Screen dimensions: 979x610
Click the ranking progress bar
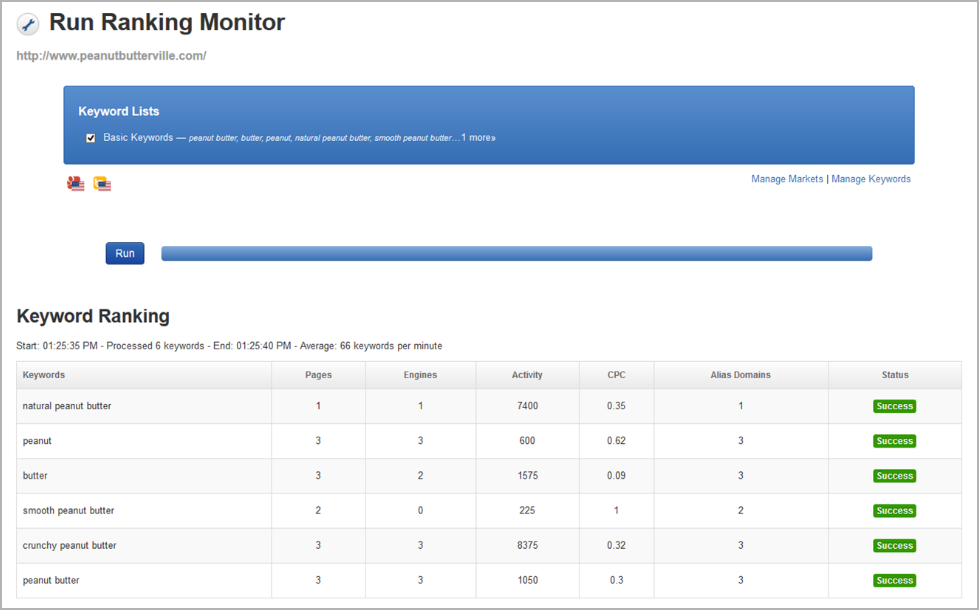tap(516, 253)
